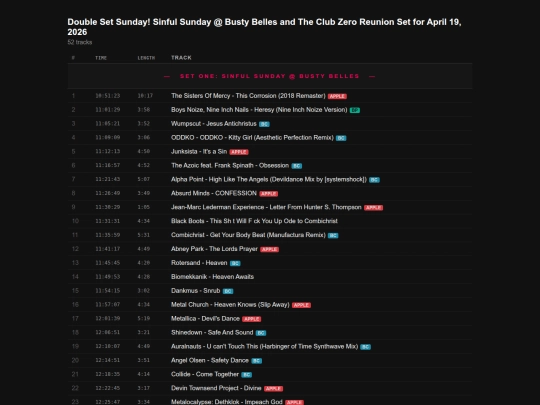Select Rotersand - Heaven track title
540x405 pixels.
click(199, 263)
